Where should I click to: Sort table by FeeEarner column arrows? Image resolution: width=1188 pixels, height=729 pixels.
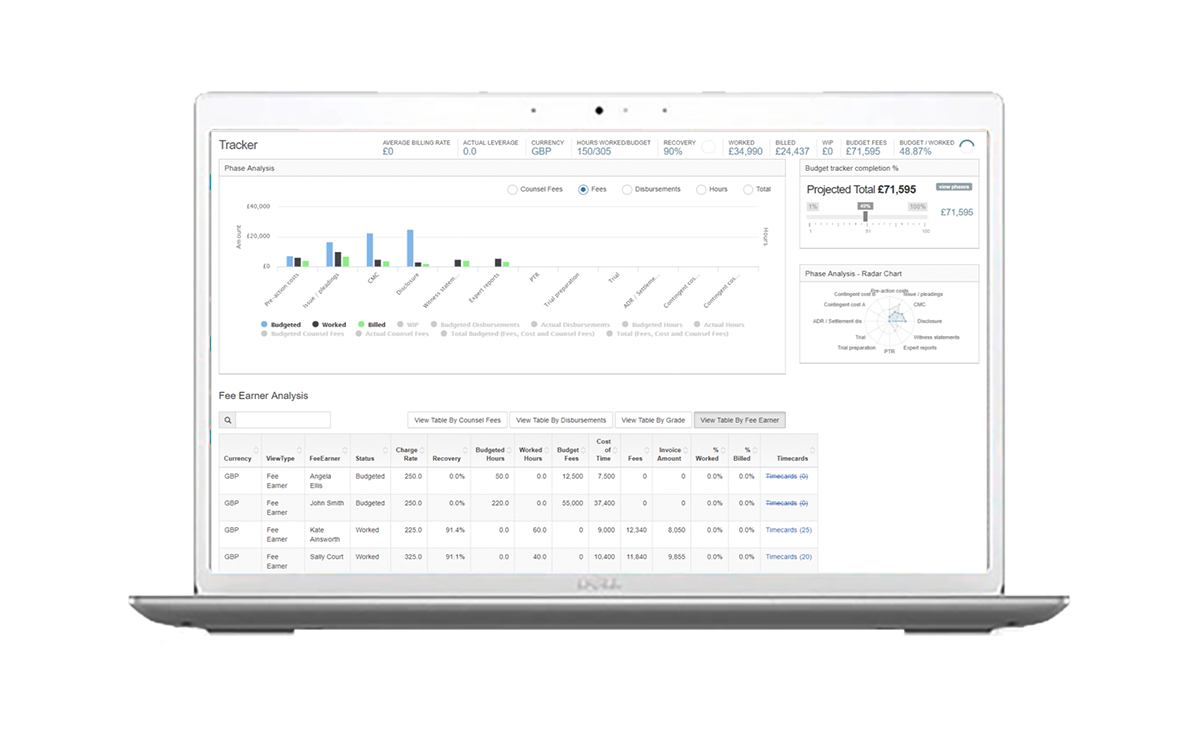point(345,451)
